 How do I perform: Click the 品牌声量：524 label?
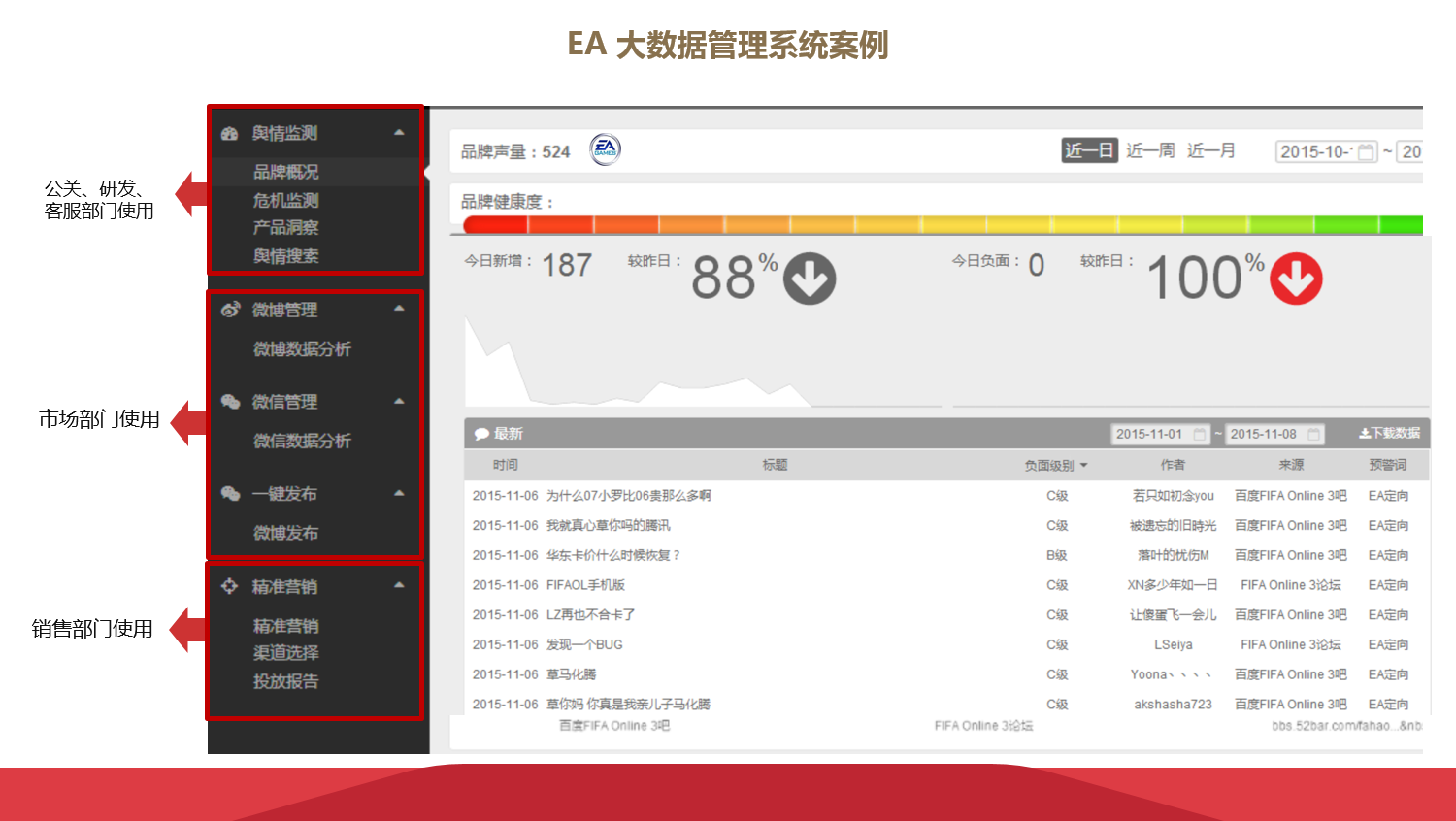click(515, 152)
